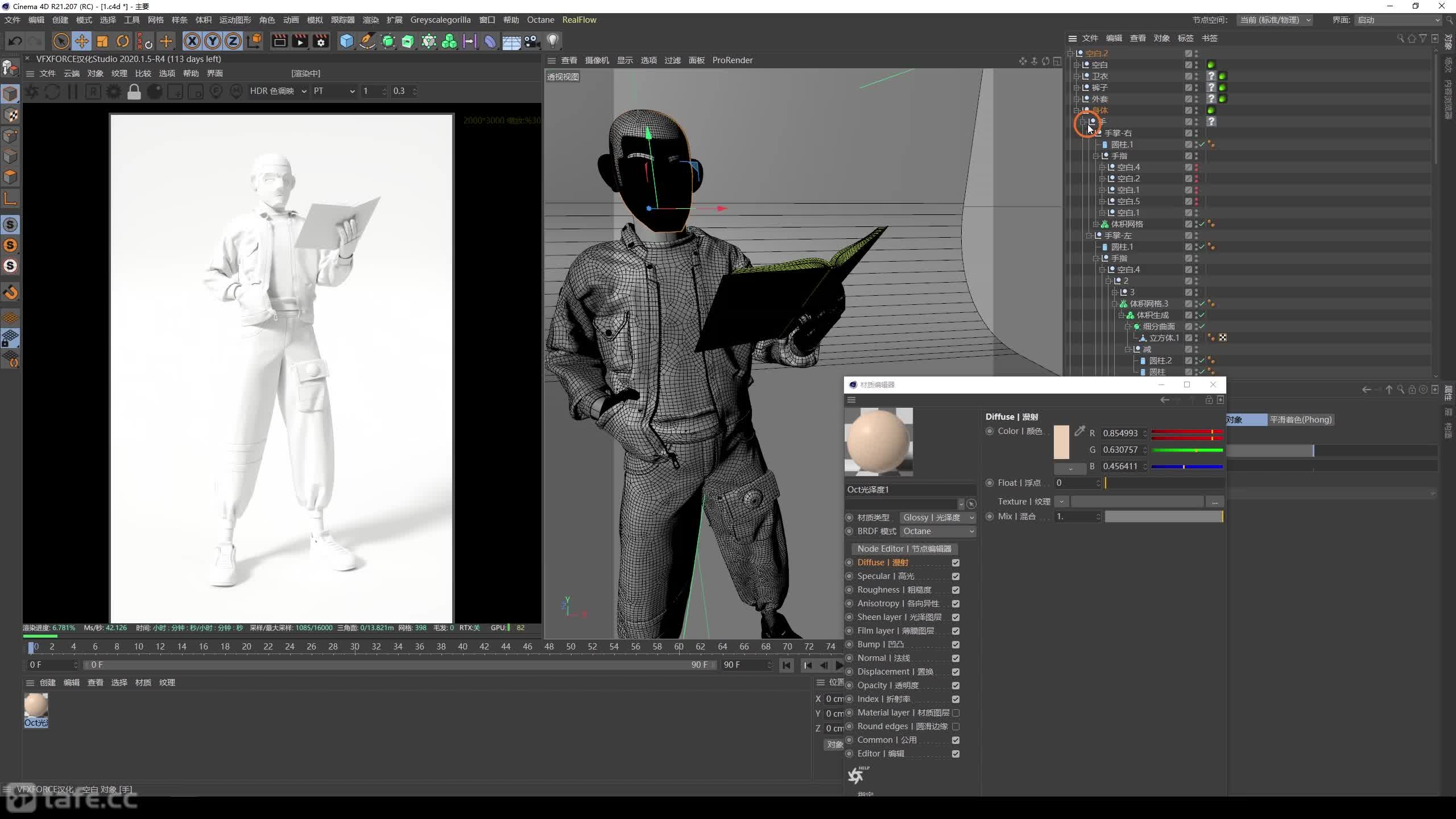Click the floor environment icon
1456x819 pixels.
(511, 41)
